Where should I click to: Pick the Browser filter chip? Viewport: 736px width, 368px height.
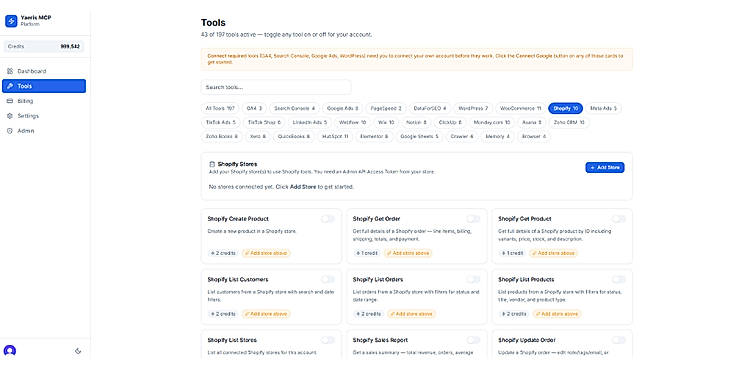[x=534, y=137]
